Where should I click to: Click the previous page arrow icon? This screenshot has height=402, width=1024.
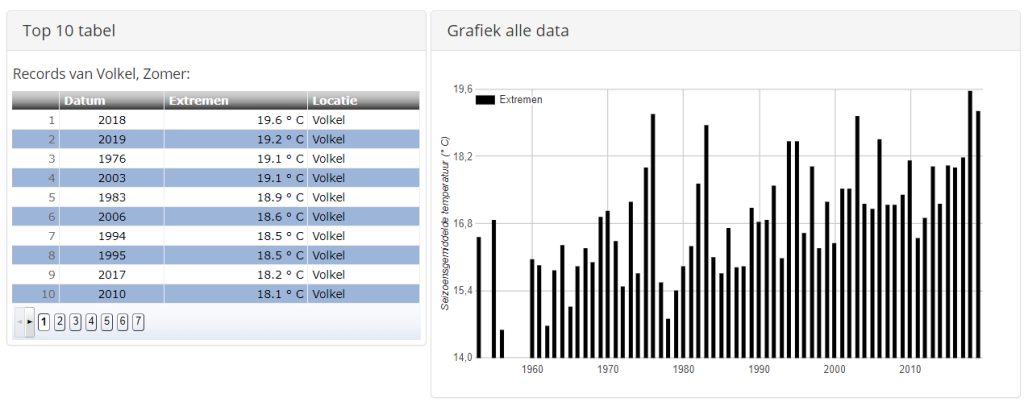[x=20, y=322]
